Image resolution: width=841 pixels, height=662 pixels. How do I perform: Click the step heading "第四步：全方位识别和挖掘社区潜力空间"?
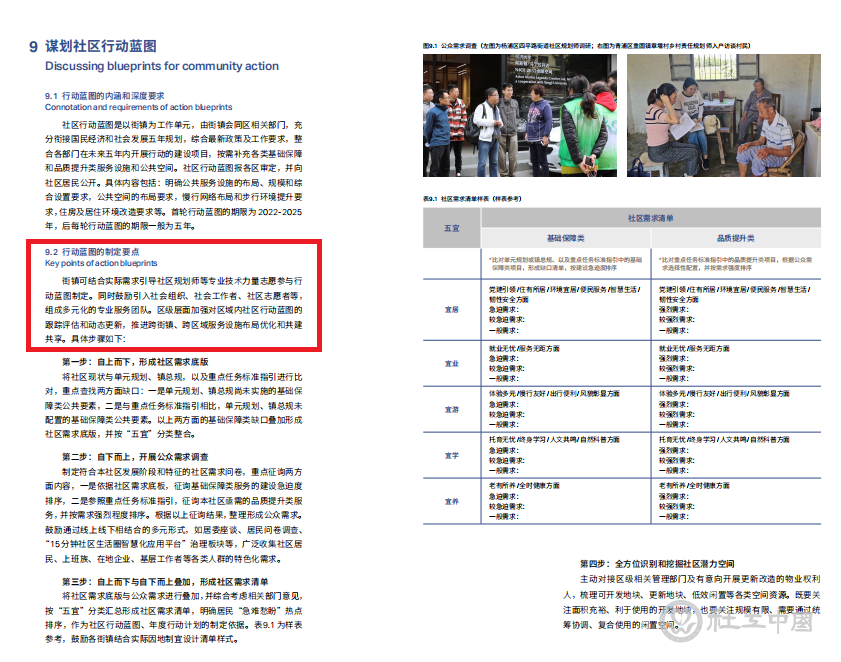point(657,563)
